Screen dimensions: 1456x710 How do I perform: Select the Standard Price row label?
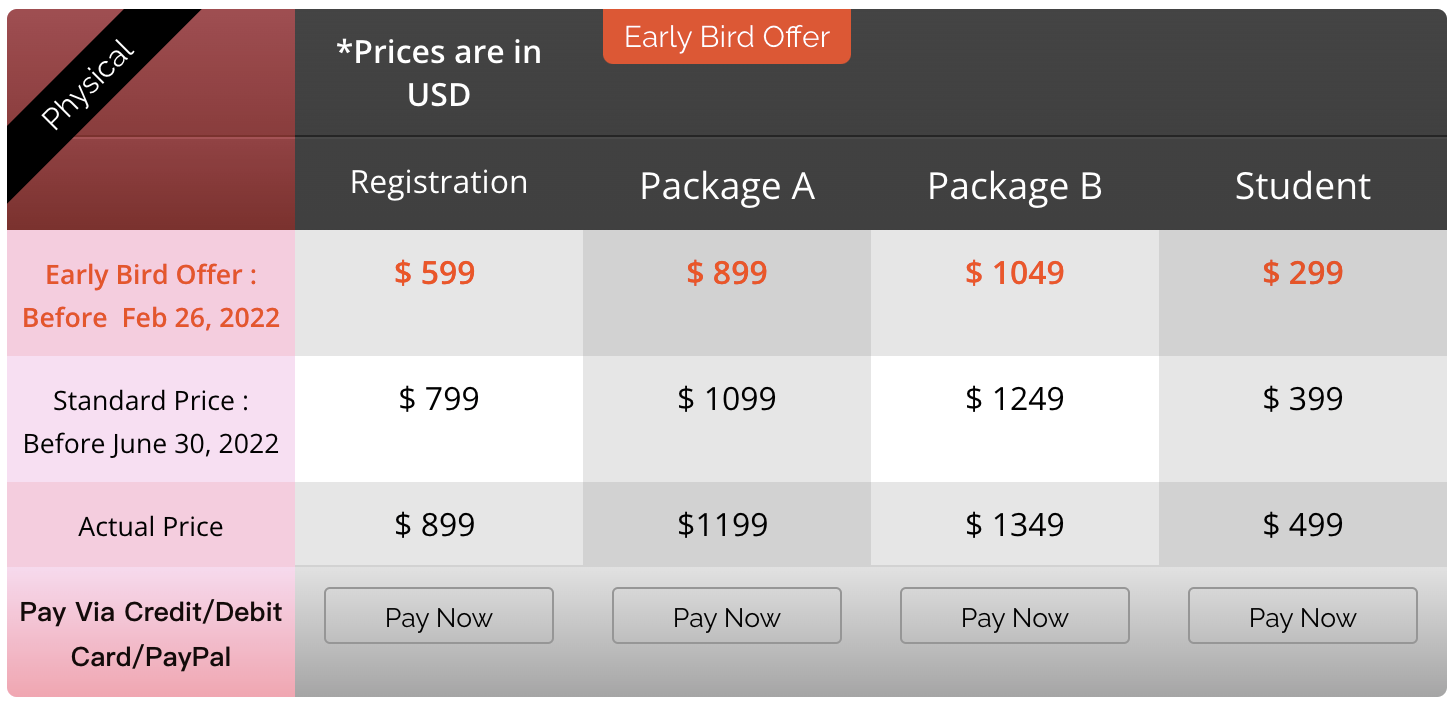click(151, 421)
